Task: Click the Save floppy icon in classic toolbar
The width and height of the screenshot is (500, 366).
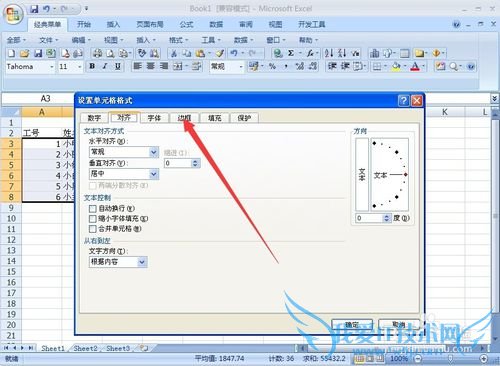Action: 38,53
